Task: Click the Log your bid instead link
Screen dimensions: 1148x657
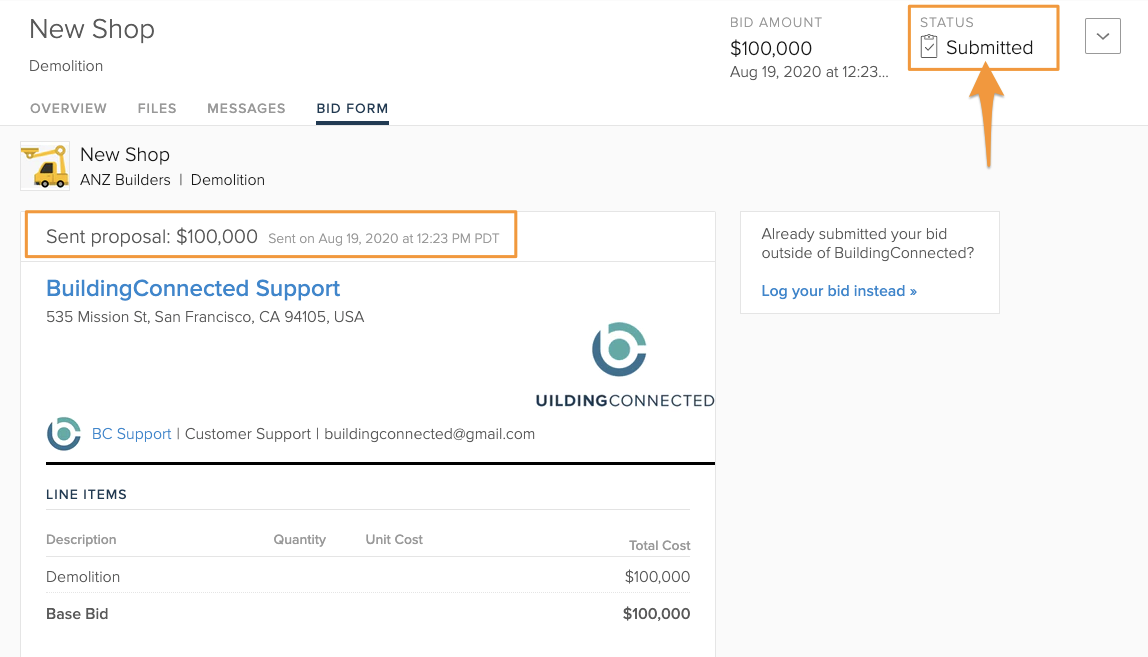Action: [x=839, y=291]
